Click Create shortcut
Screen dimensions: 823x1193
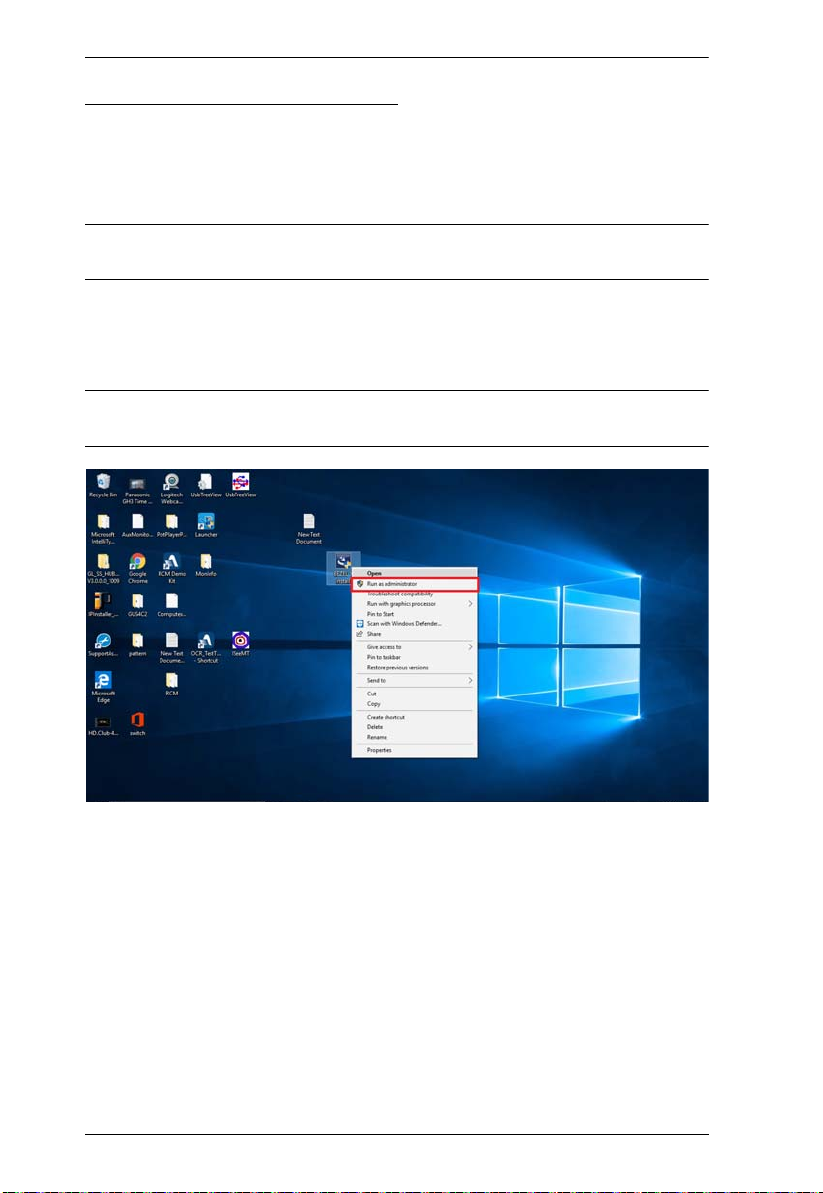415,717
